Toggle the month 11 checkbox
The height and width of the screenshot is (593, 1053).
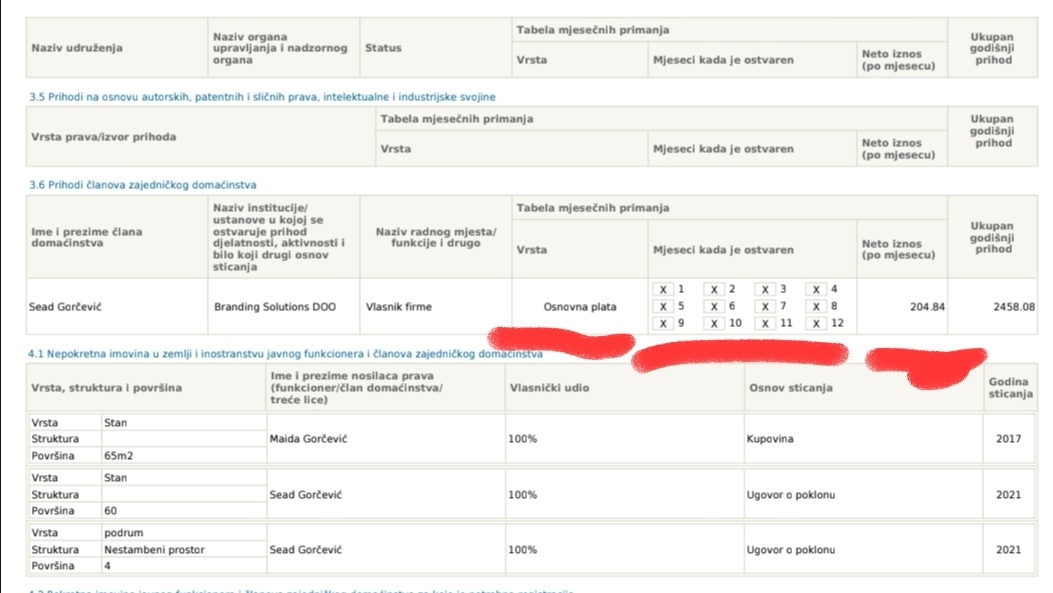pos(765,323)
